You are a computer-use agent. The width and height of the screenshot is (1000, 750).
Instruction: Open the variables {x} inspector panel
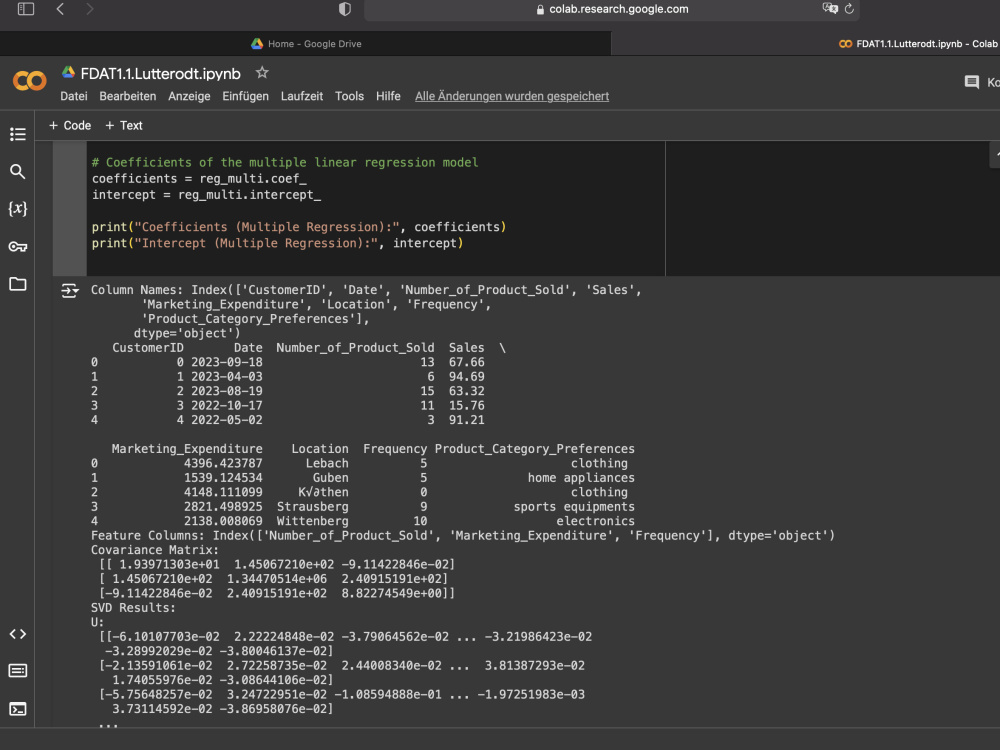click(x=18, y=209)
